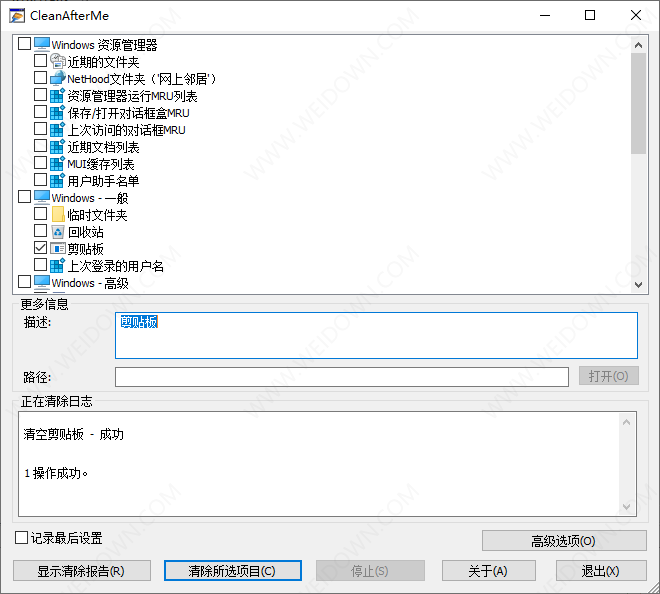Open 高级选项(O) advanced options
The width and height of the screenshot is (660, 594).
click(564, 541)
